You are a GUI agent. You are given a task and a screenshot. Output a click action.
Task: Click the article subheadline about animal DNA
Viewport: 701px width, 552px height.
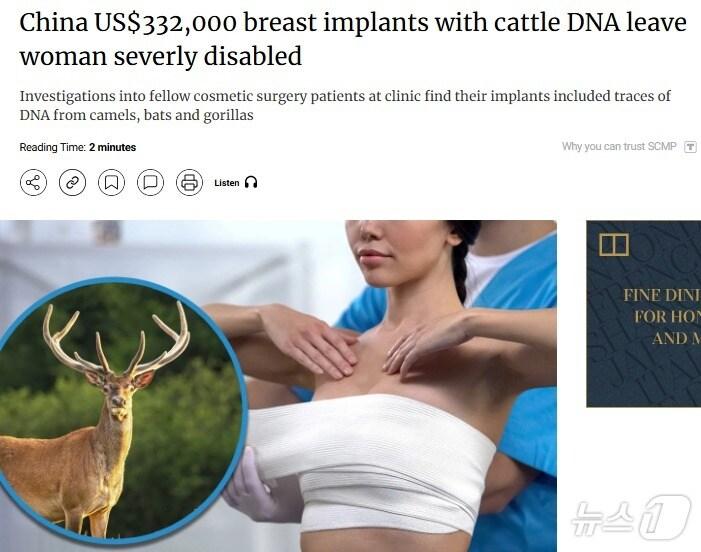click(x=345, y=105)
